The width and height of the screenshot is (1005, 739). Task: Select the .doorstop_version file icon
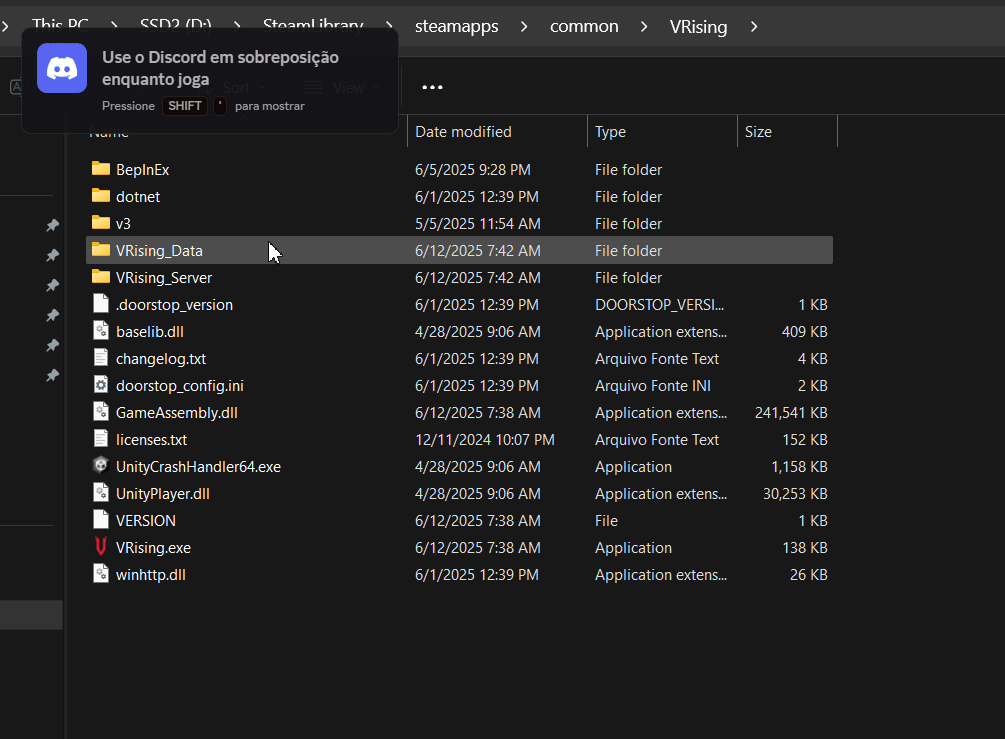101,304
